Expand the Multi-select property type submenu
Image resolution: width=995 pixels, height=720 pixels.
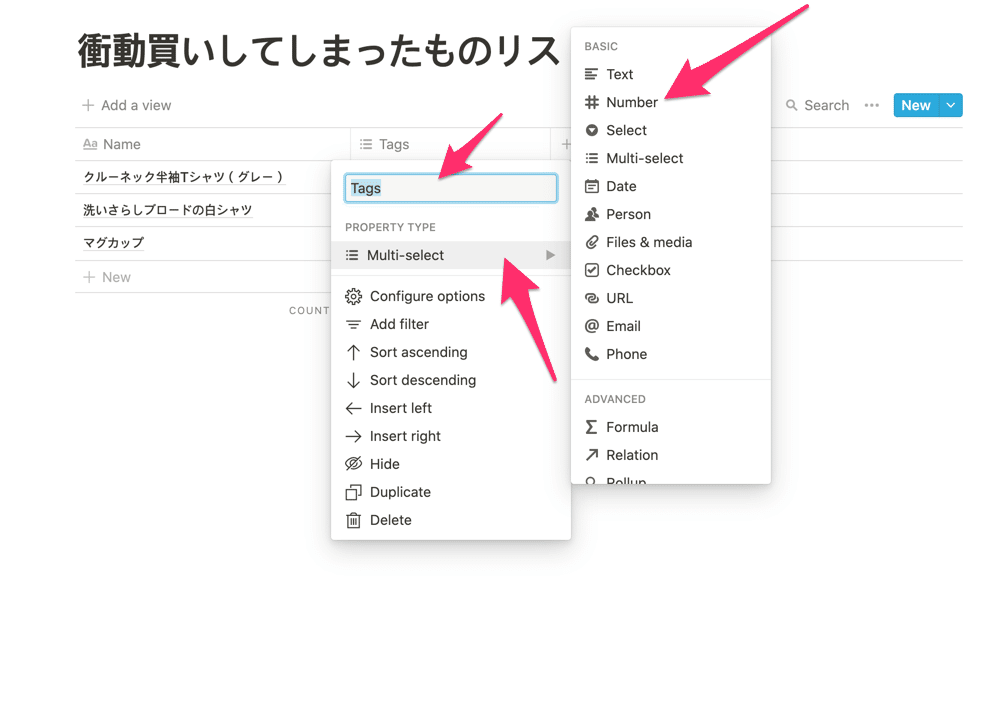click(x=450, y=255)
